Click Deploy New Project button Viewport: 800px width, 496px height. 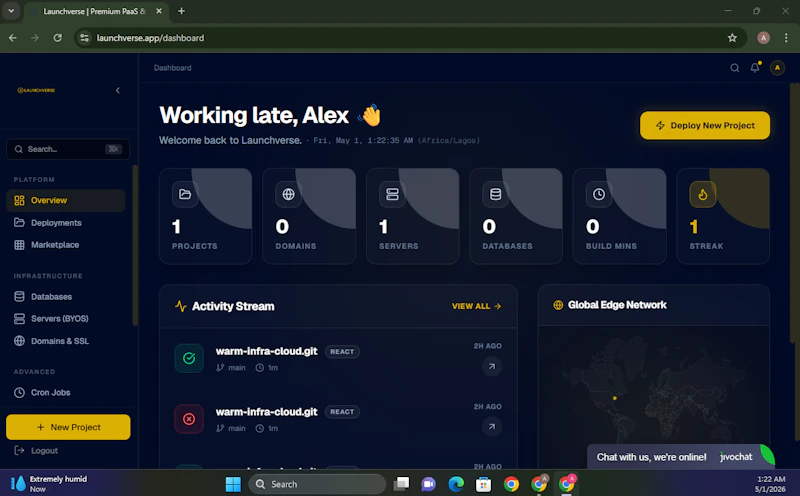705,126
